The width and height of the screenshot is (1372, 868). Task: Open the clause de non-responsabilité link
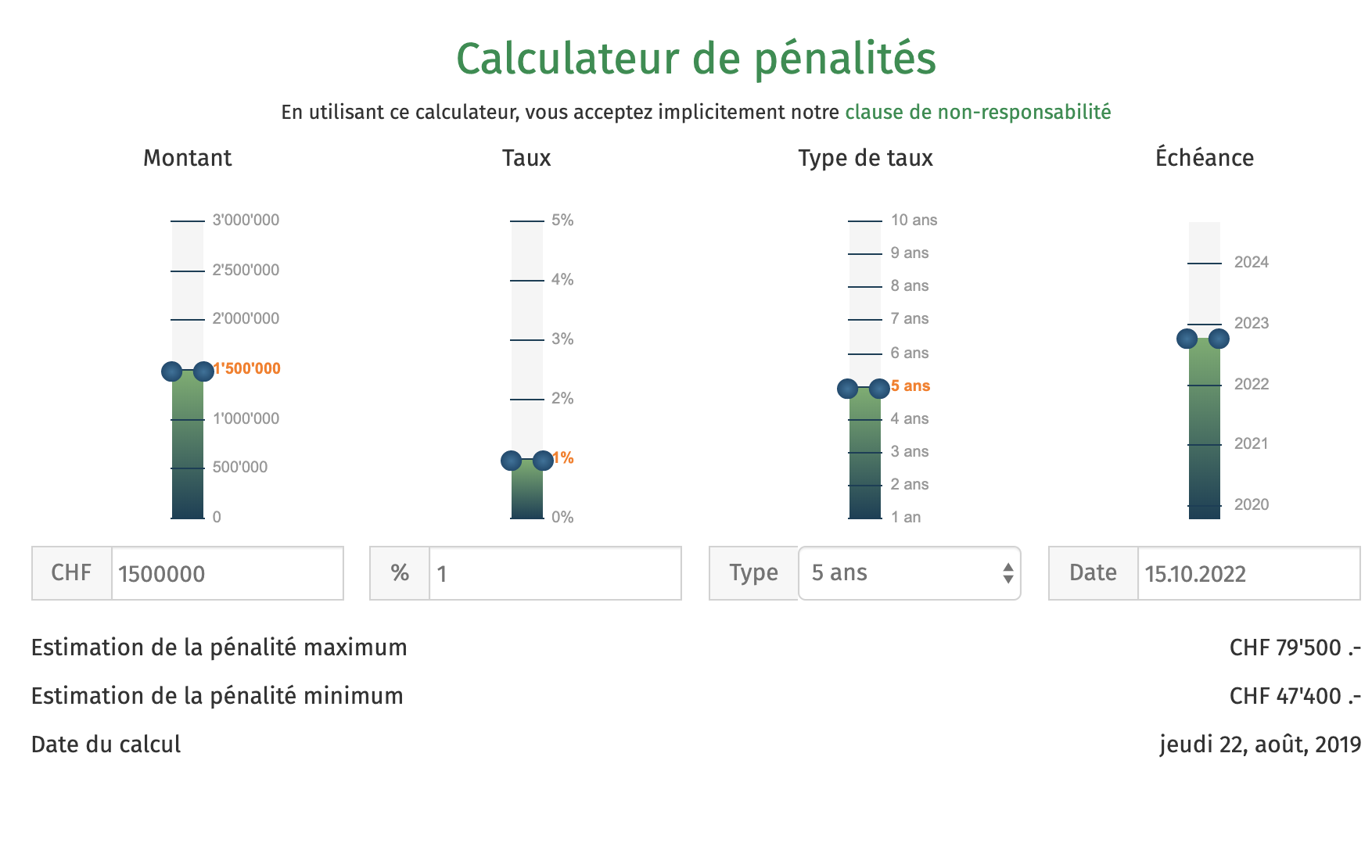coord(978,112)
